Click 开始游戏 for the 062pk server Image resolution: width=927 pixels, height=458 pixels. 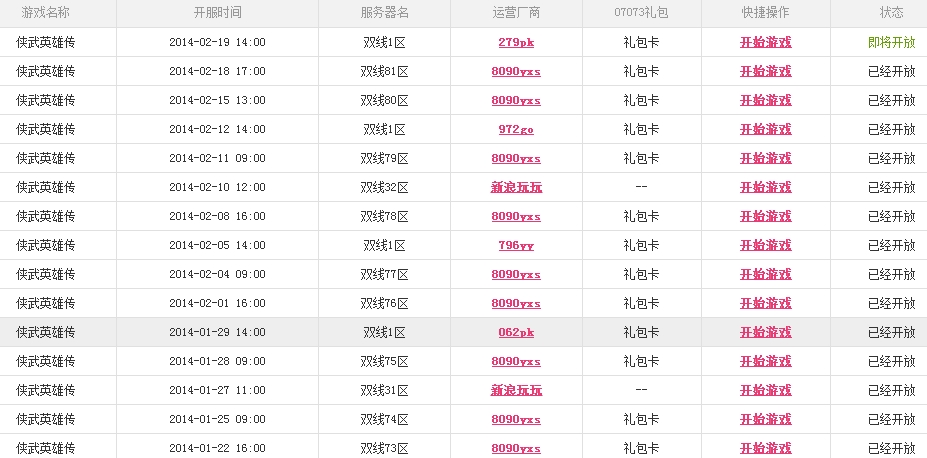click(765, 333)
